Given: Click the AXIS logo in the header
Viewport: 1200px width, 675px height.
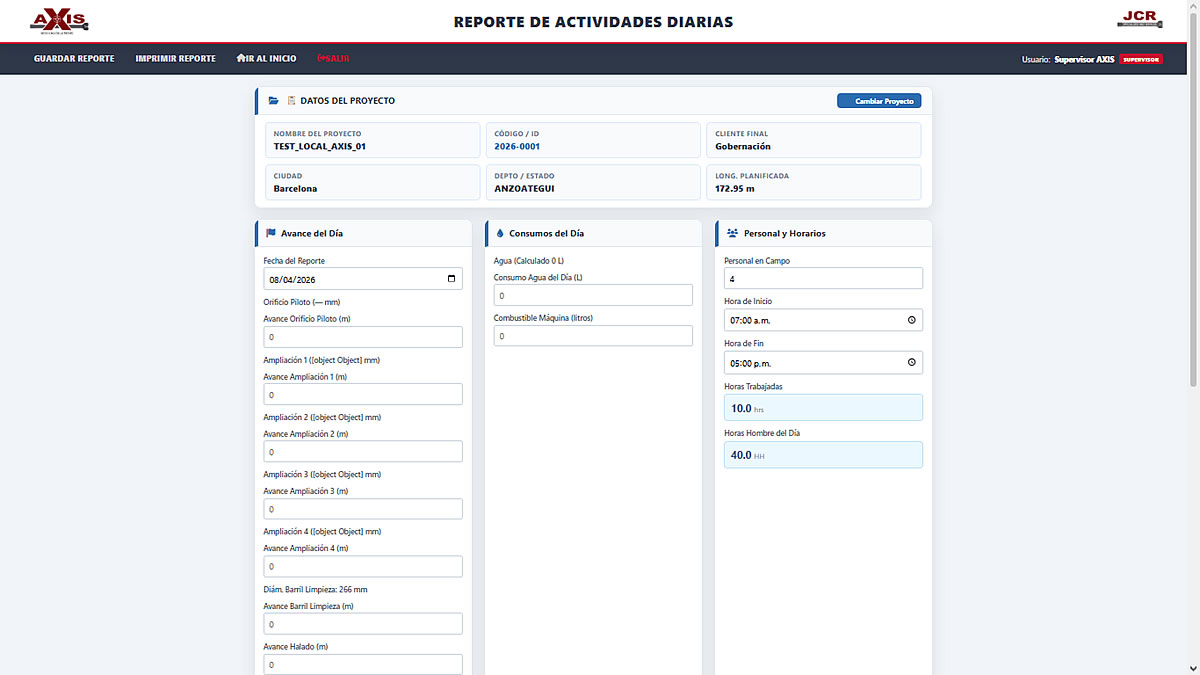Looking at the screenshot, I should coord(59,20).
